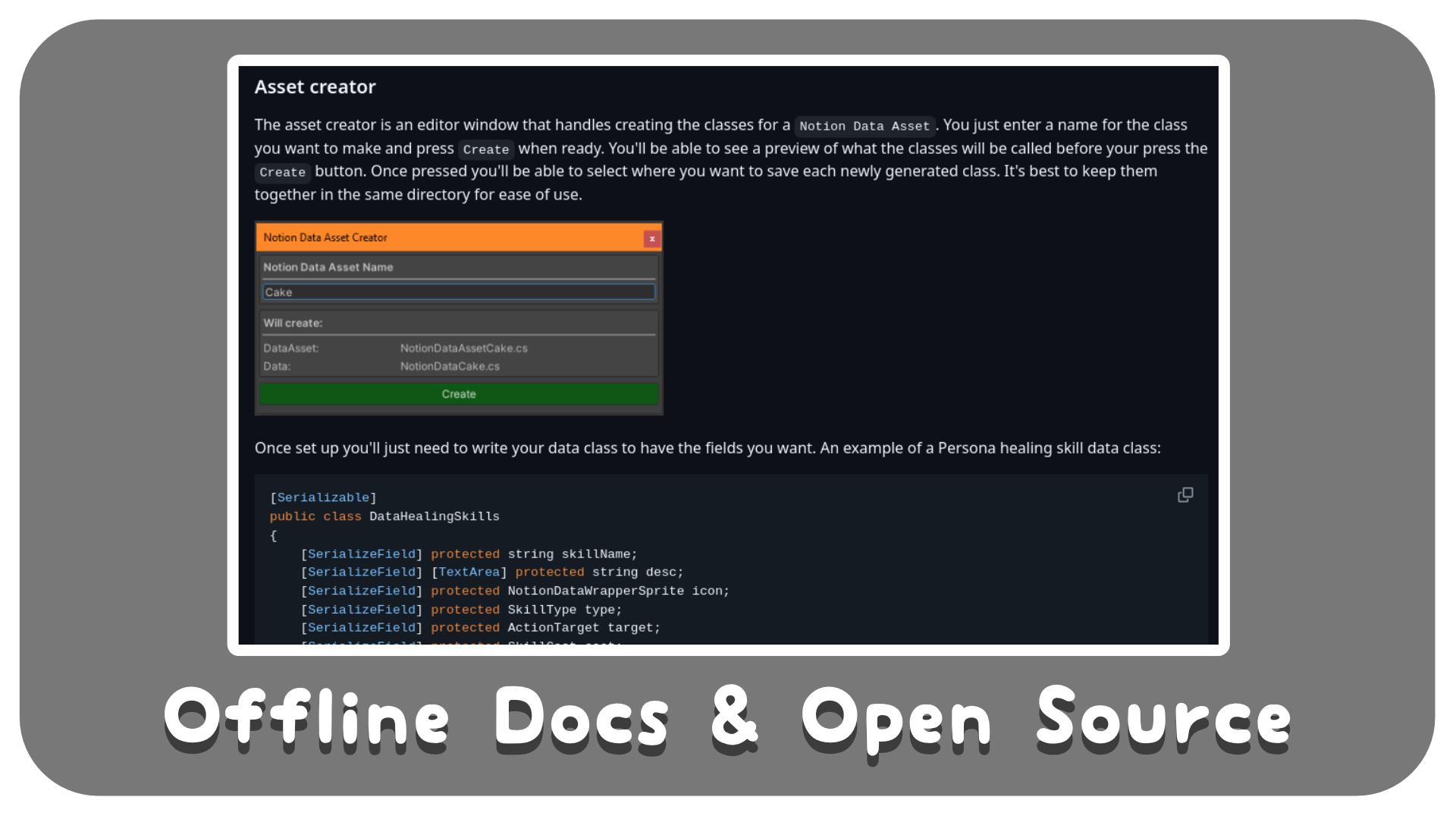This screenshot has width=1456, height=819.
Task: Click the 'Notion Data Asset Creator' title bar
Action: coord(459,237)
